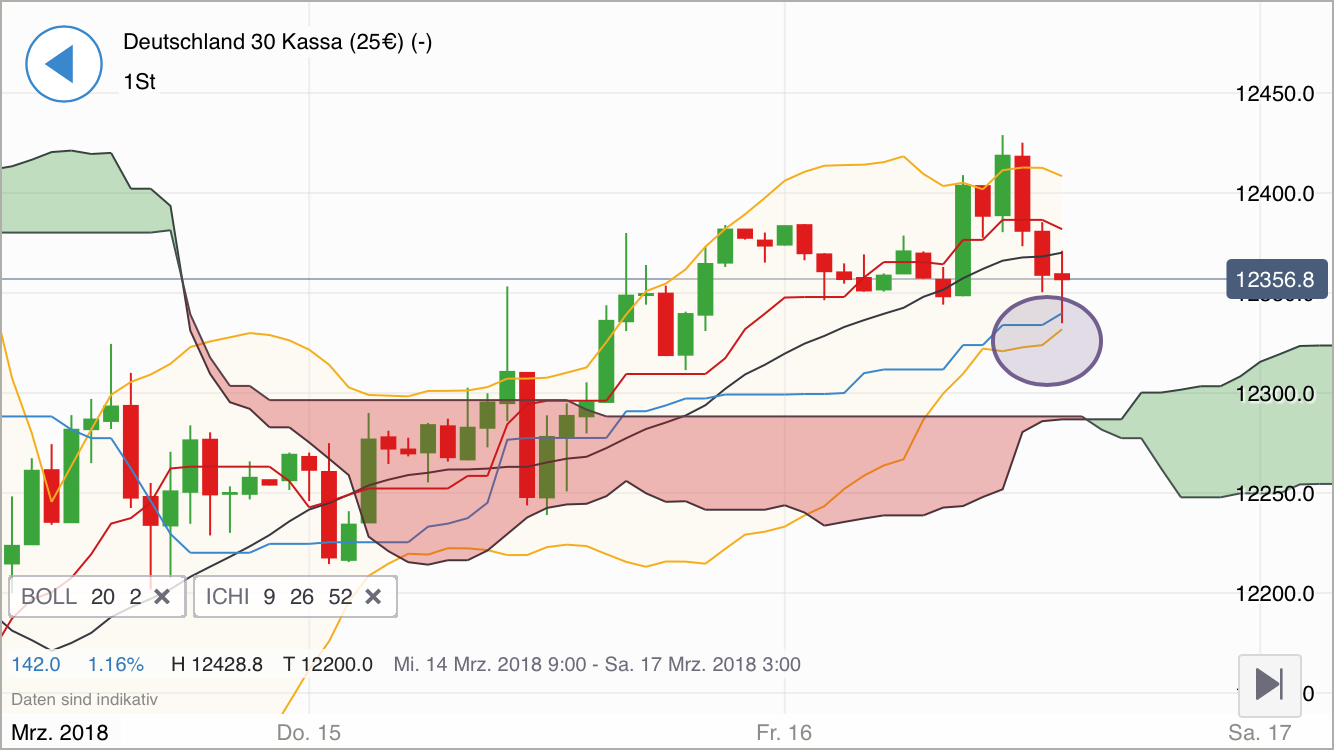Click the current price marker showing 12356.8
Screen dimensions: 1334x750
tap(1276, 280)
